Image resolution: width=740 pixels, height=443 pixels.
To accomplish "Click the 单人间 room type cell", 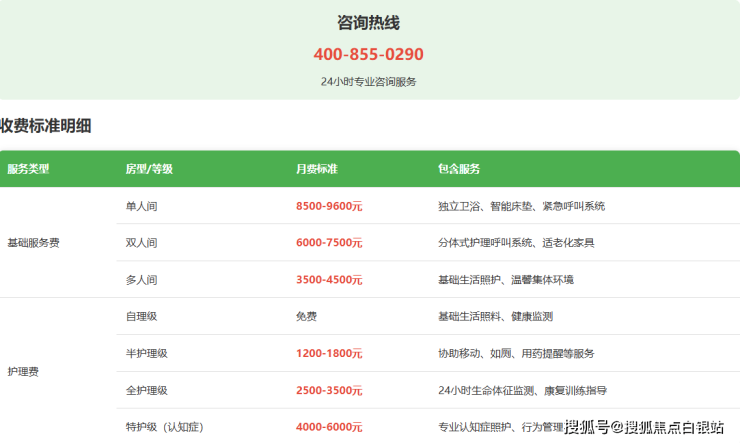I will pos(141,206).
